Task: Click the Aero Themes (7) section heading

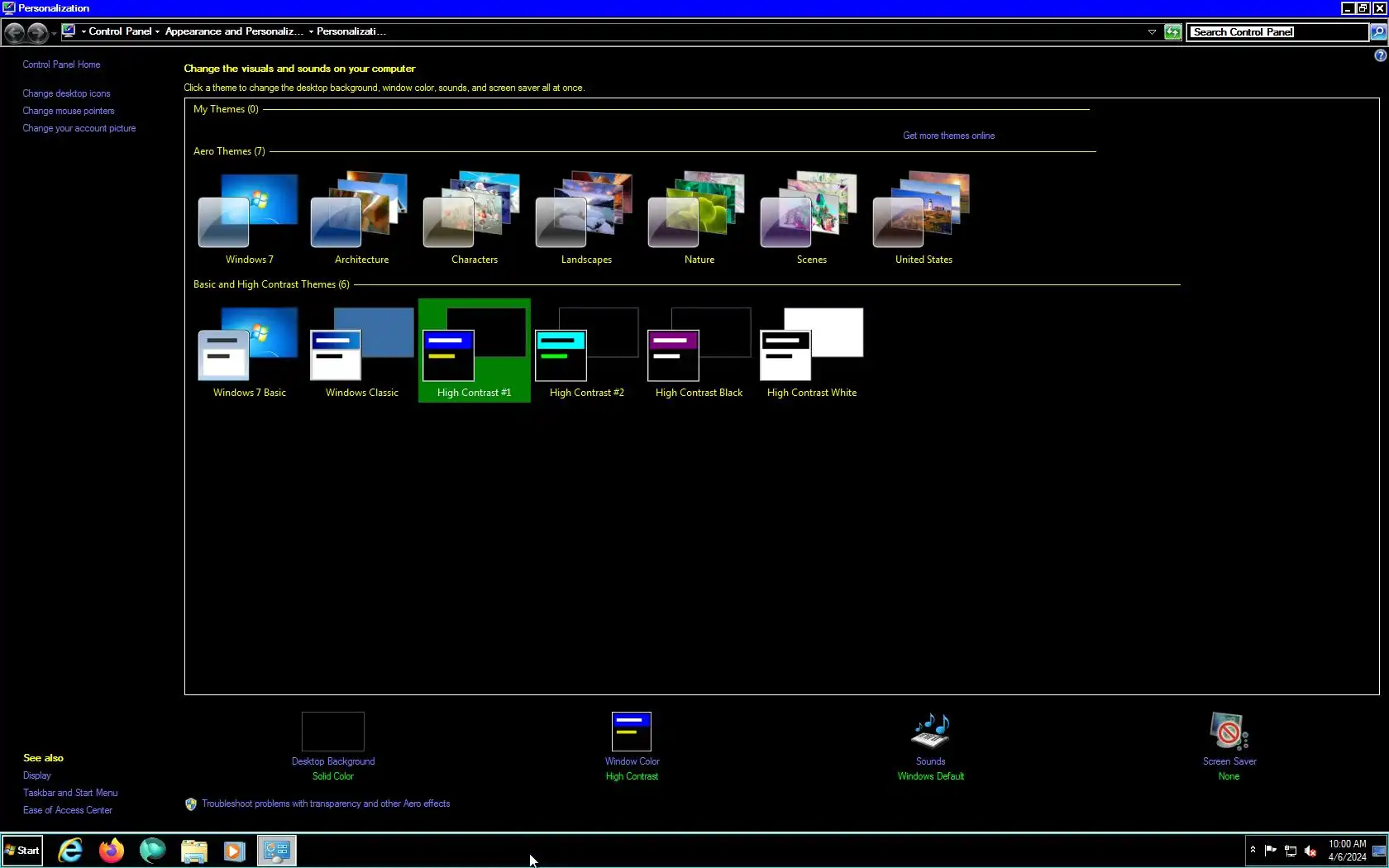Action: coord(229,151)
